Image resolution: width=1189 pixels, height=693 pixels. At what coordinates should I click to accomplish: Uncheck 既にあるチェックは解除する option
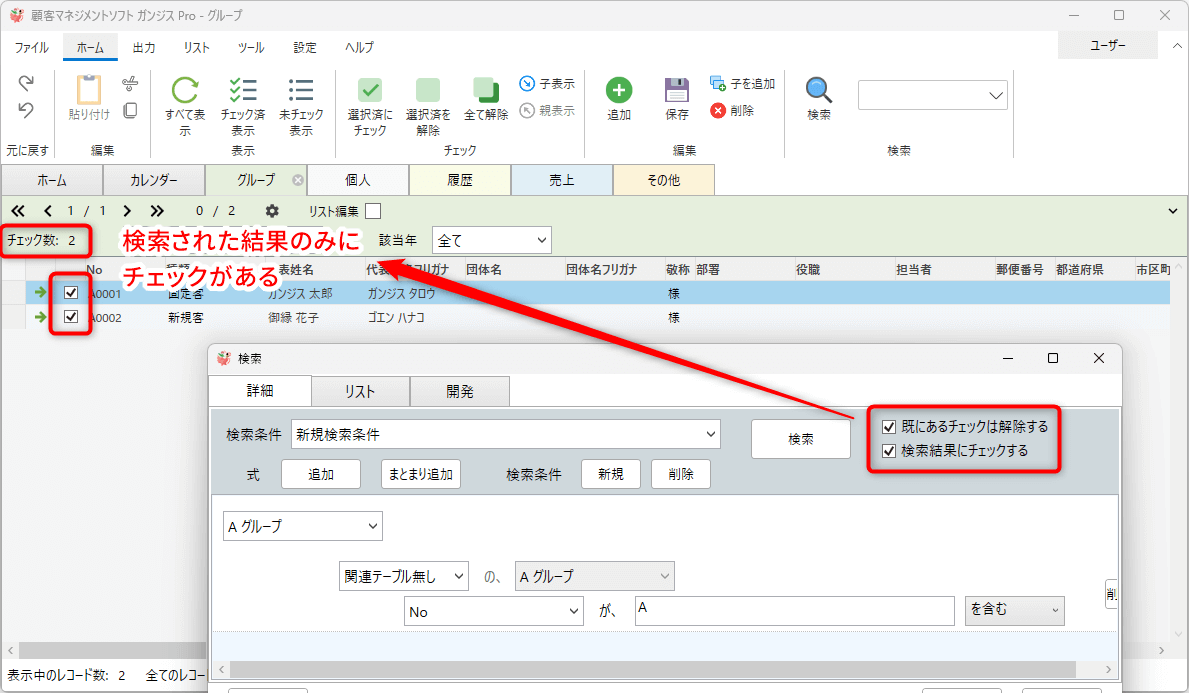pyautogui.click(x=889, y=427)
